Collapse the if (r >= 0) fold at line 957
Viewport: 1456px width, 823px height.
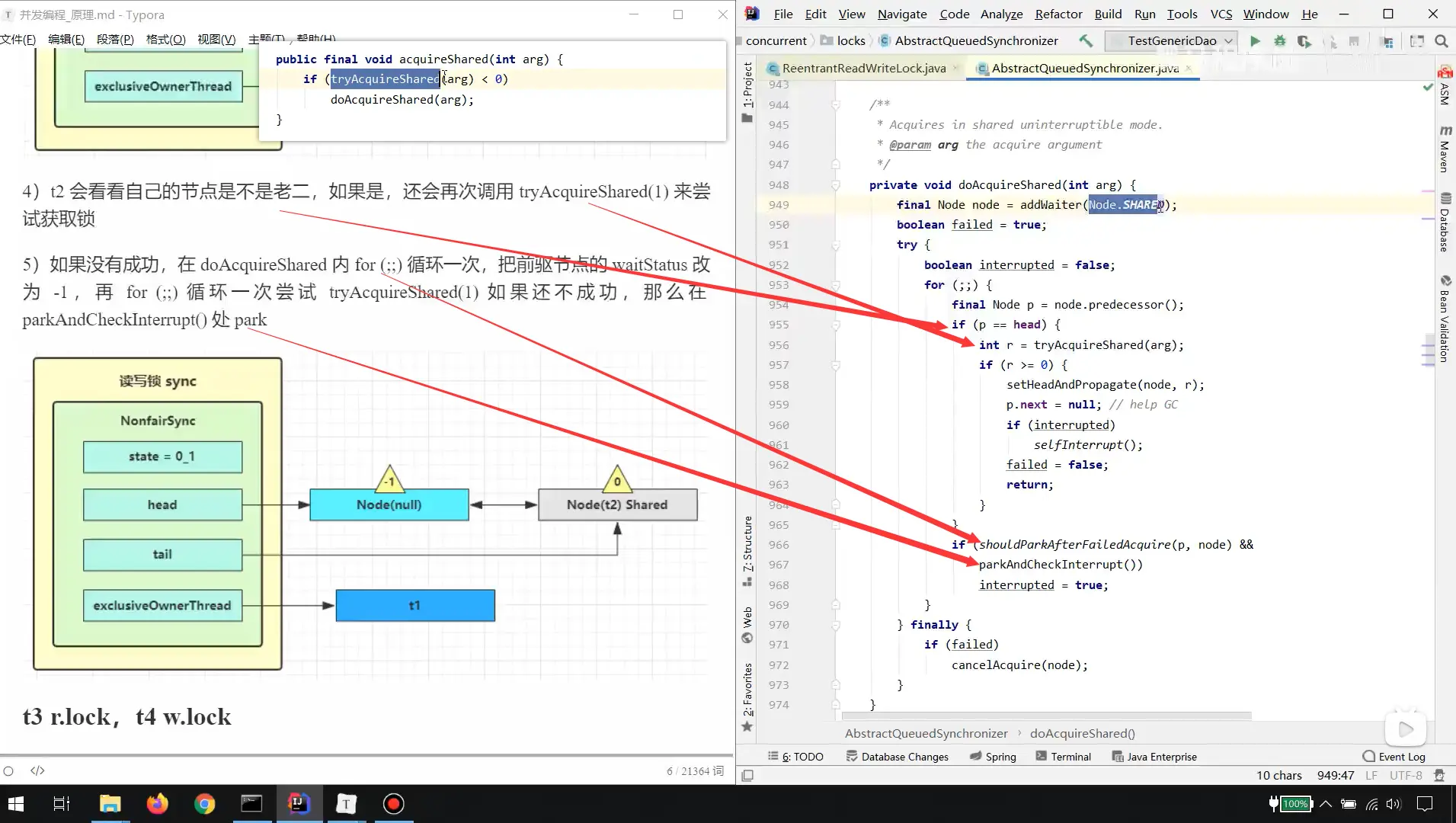coord(836,365)
